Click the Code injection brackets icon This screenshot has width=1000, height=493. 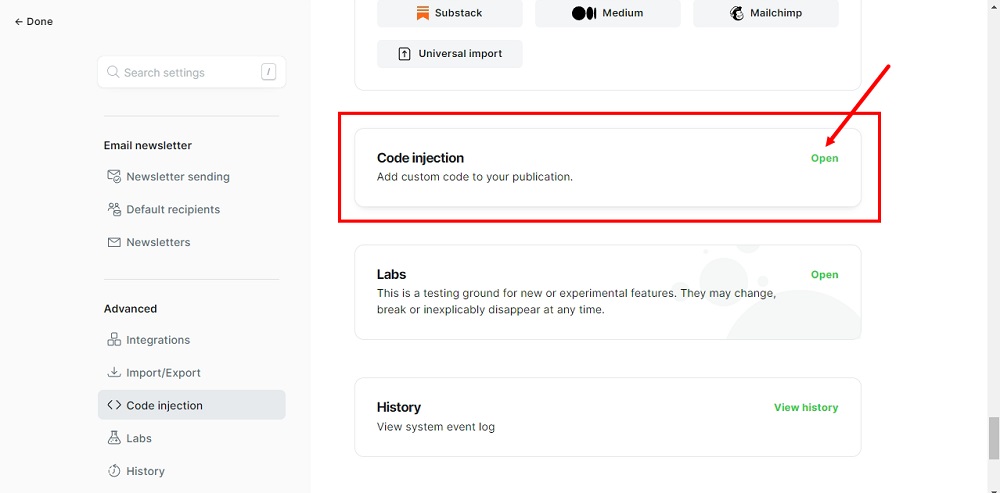[x=114, y=405]
